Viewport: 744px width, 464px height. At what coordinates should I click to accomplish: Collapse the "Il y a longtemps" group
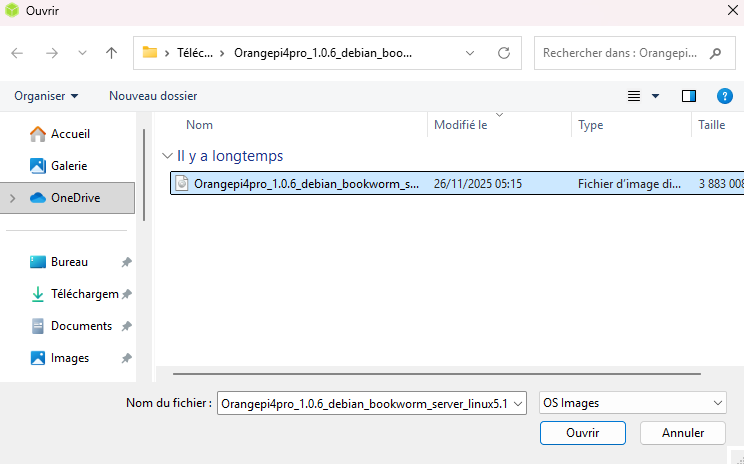166,156
